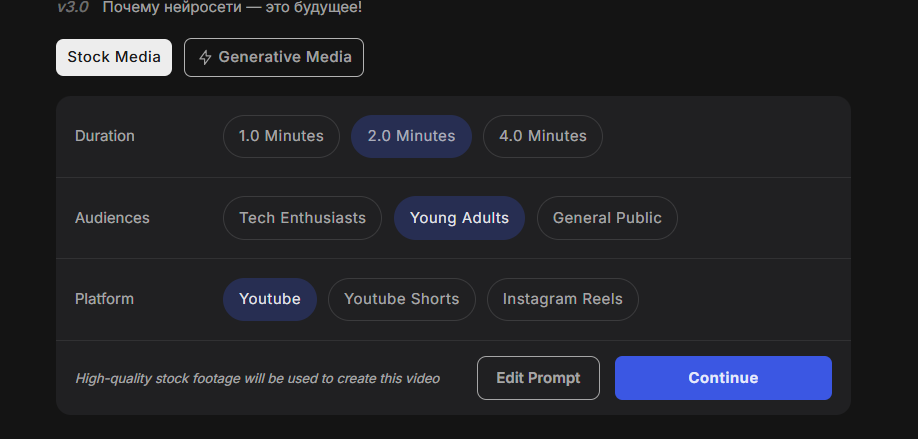Image resolution: width=918 pixels, height=439 pixels.
Task: Click the blue Continue button
Action: click(723, 378)
